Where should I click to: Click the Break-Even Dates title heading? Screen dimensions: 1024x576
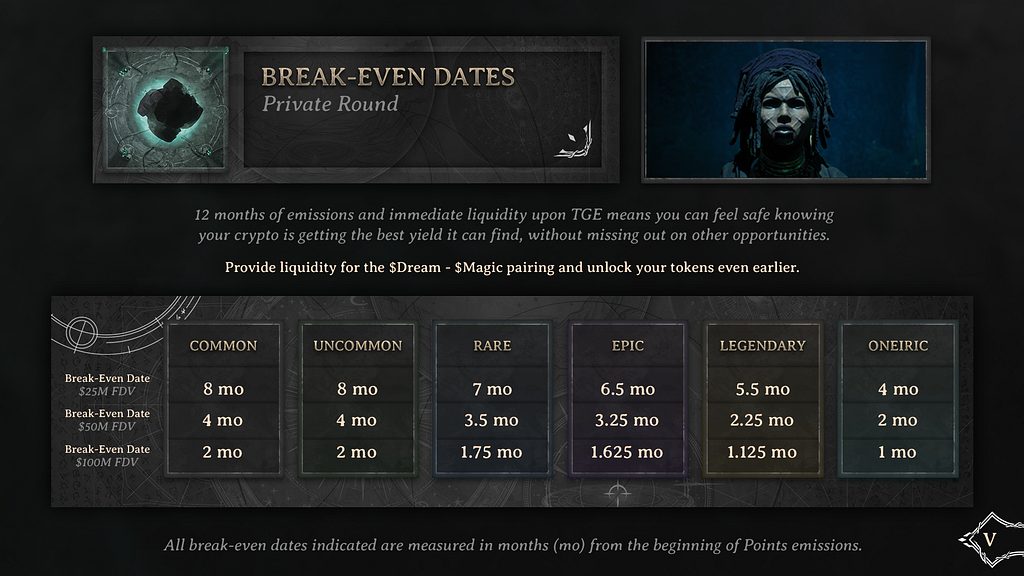pos(388,77)
